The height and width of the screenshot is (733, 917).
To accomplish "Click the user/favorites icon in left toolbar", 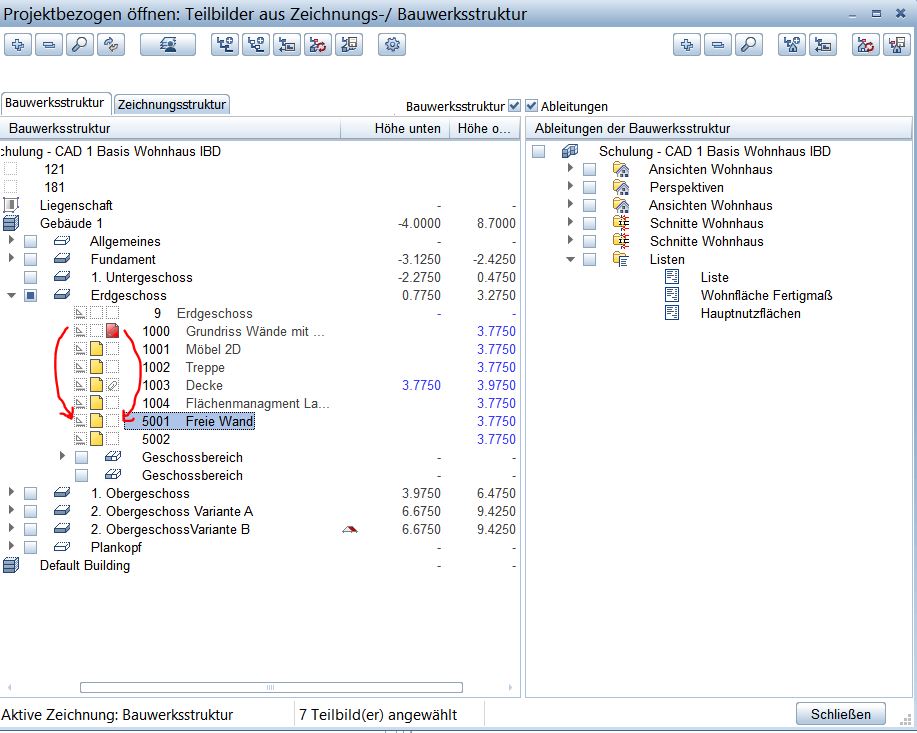I will point(167,45).
